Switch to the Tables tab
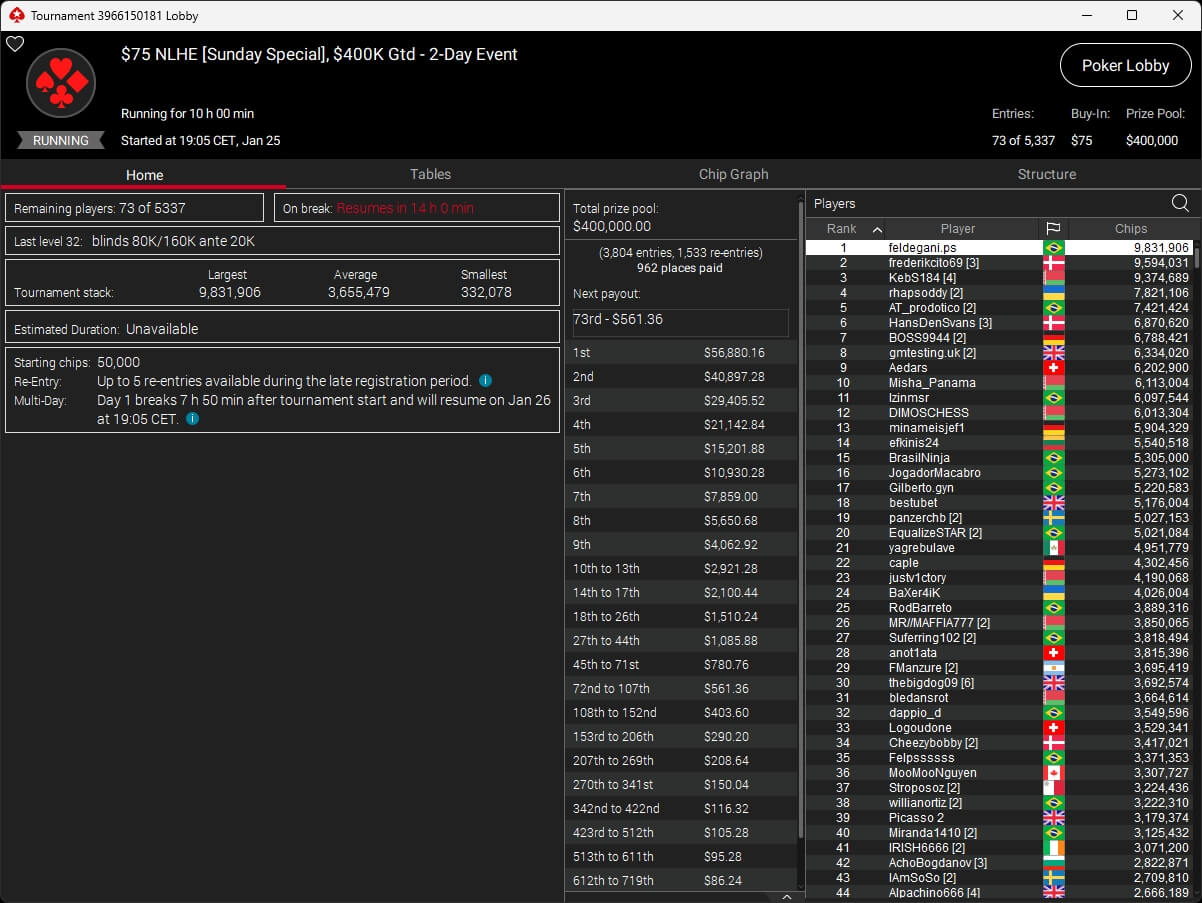1202x903 pixels. [x=430, y=174]
